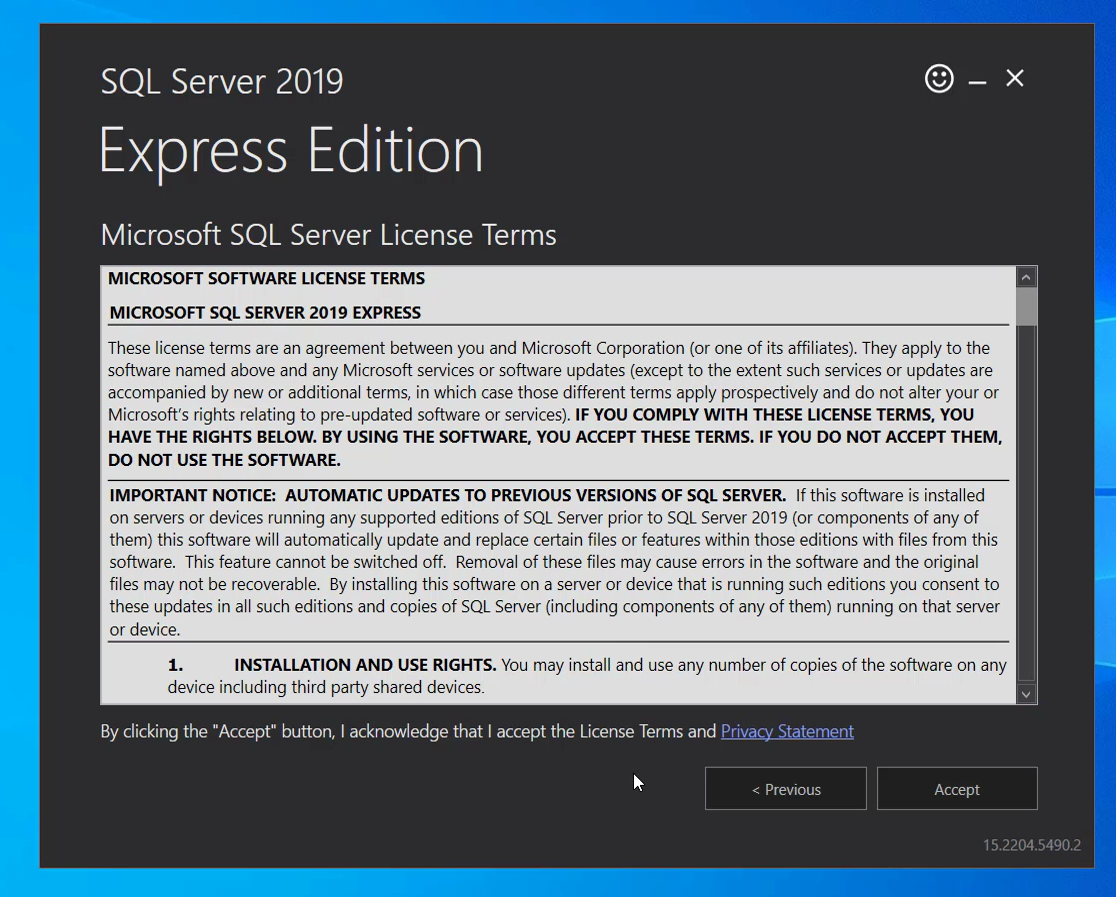Screen dimensions: 1116x897
Task: Select the 'INSTALLATION AND USE RIGHTS' section
Action: (365, 665)
